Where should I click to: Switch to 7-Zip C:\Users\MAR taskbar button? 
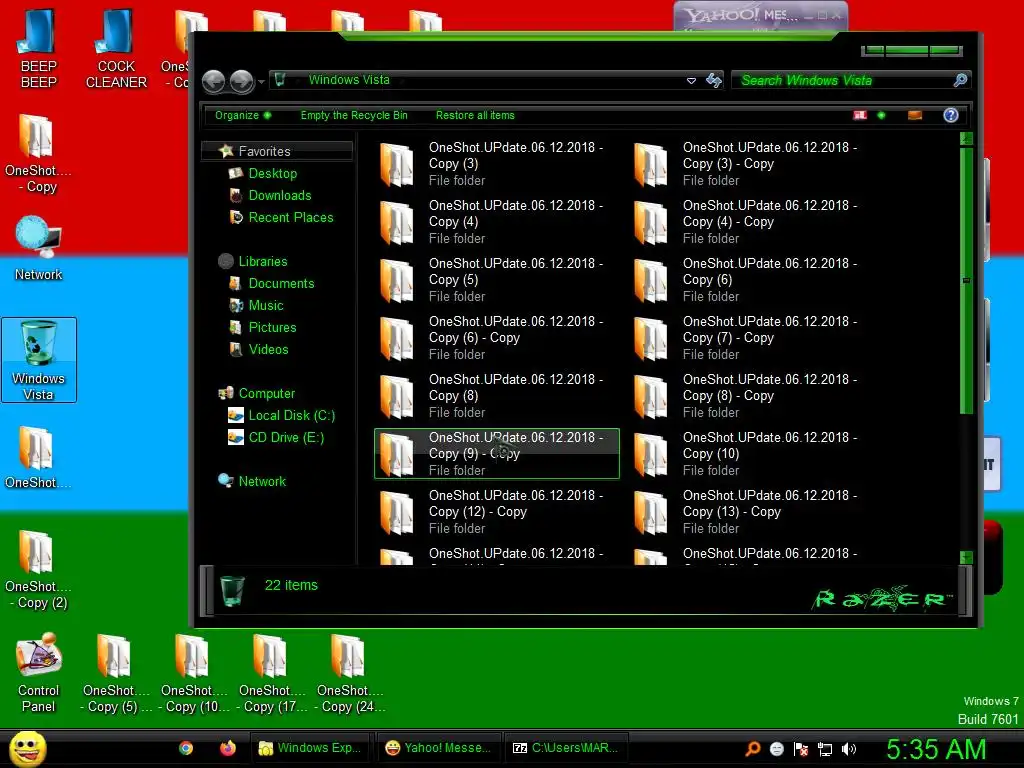coord(566,748)
